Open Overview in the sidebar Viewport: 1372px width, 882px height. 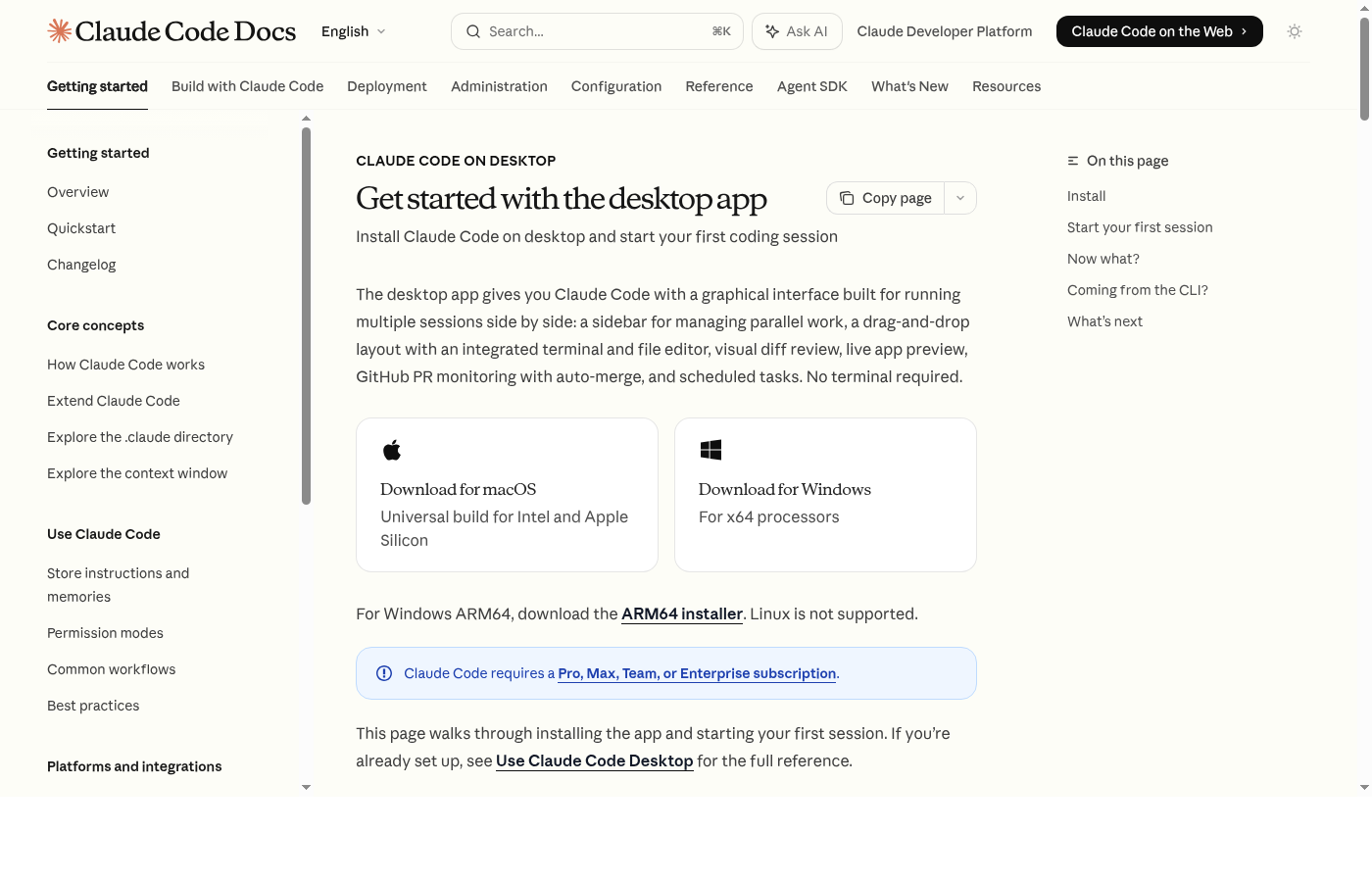77,192
